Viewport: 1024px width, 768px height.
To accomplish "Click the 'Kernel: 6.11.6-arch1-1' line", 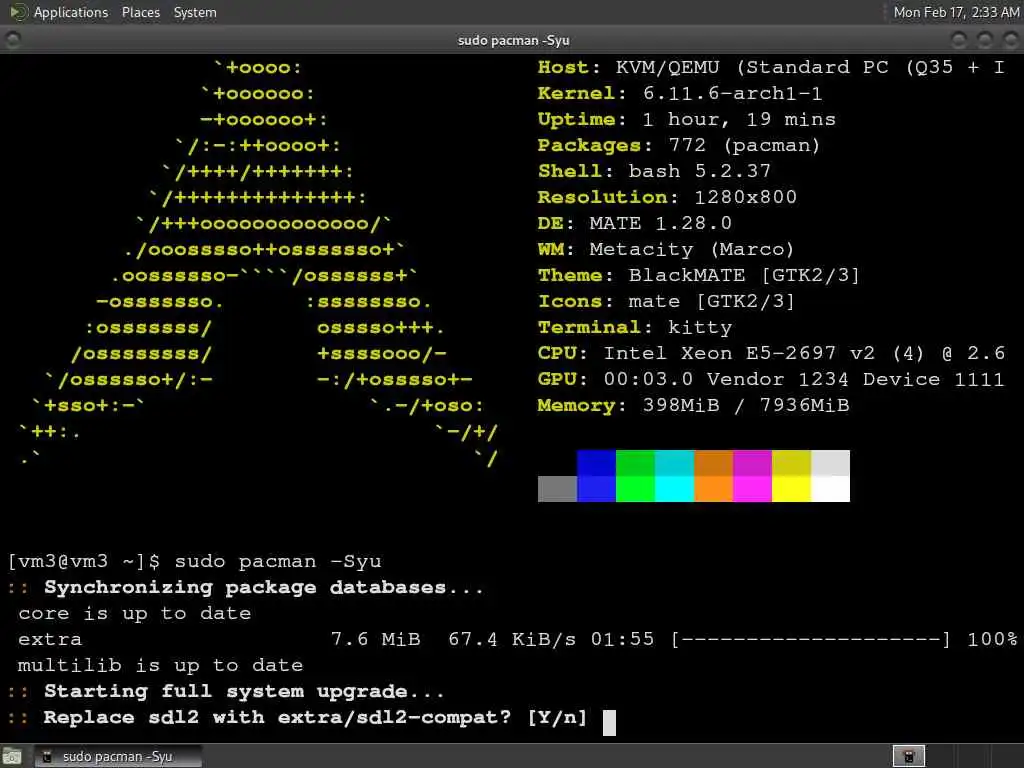I will pos(680,93).
